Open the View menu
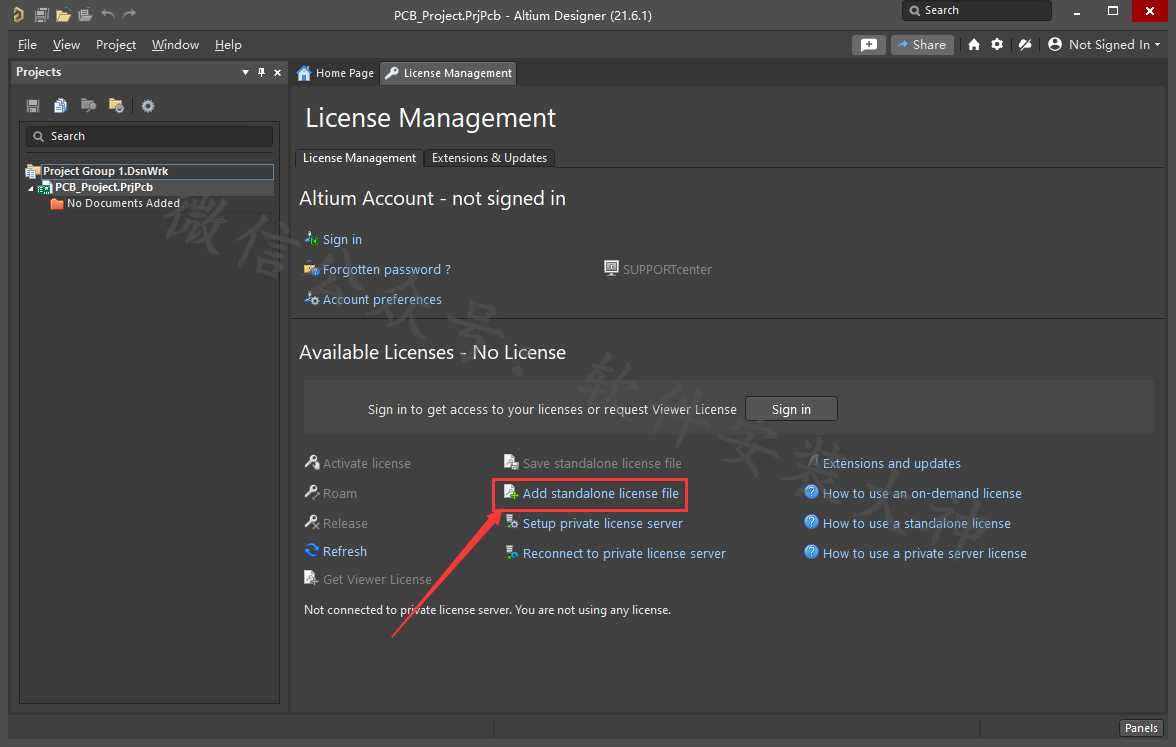This screenshot has height=747, width=1176. [x=66, y=45]
